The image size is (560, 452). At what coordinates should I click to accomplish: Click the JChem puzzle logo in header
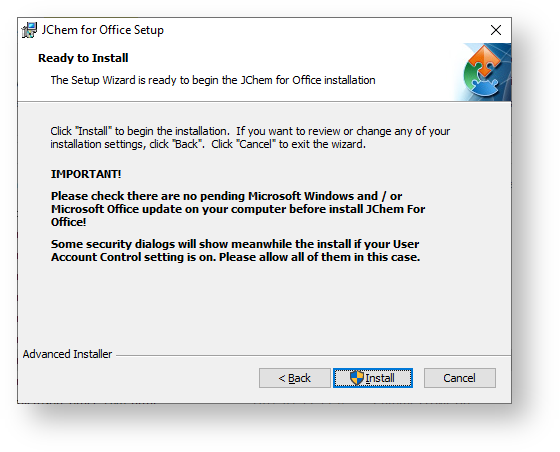(484, 71)
